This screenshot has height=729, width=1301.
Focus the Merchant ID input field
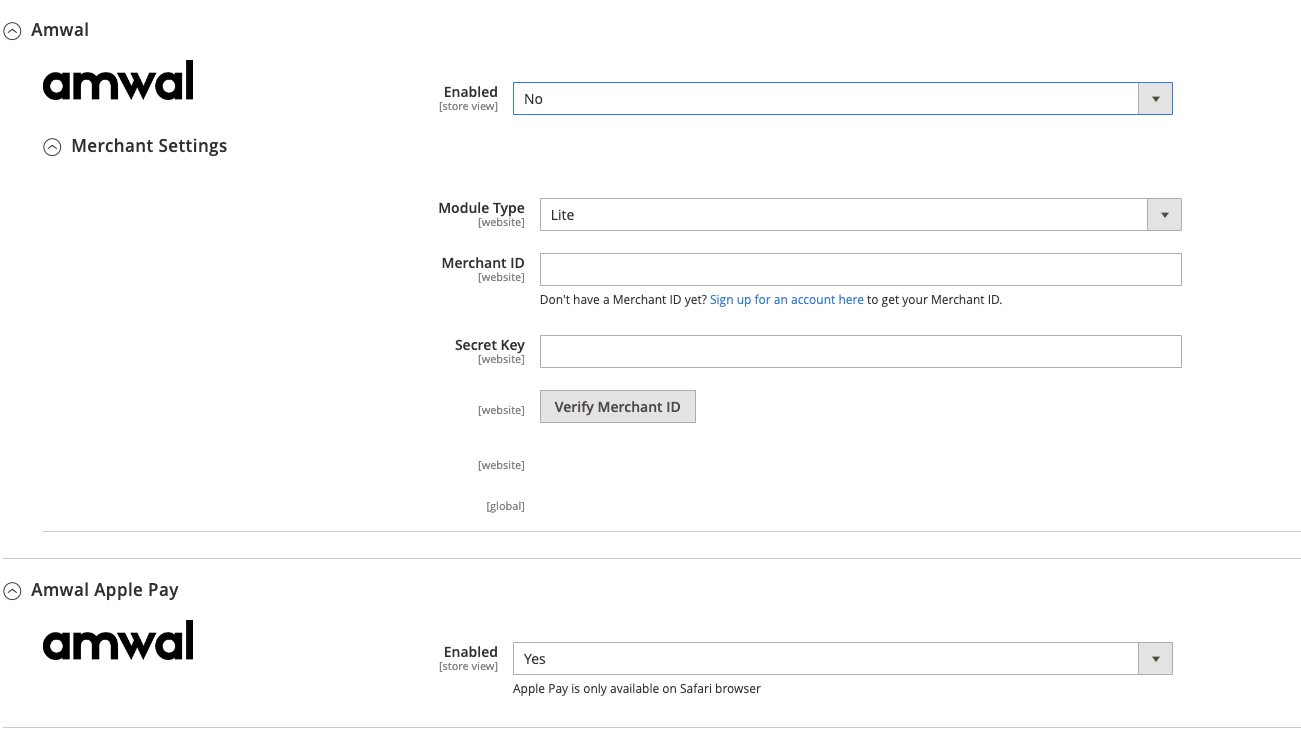click(x=860, y=269)
